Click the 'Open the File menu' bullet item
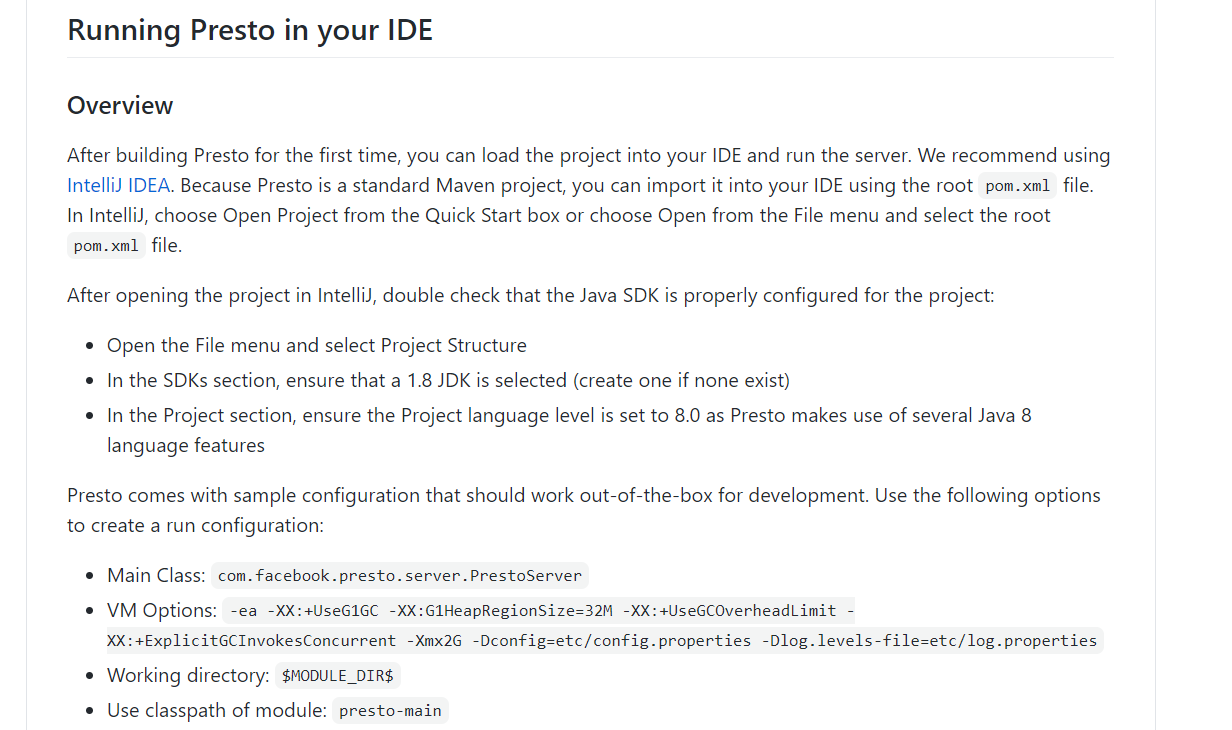 (317, 346)
